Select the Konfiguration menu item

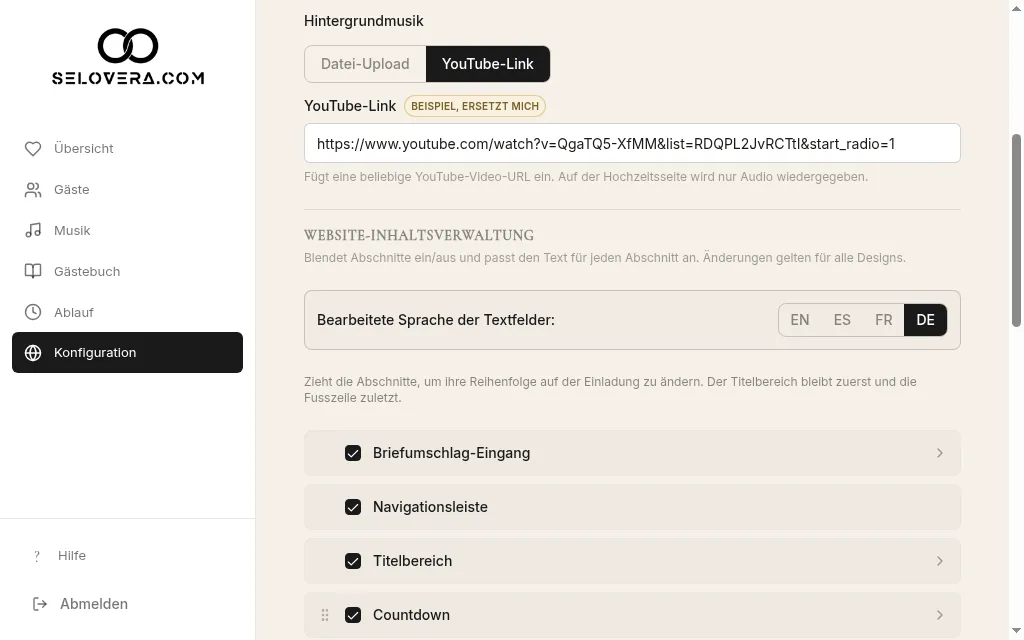click(x=127, y=353)
